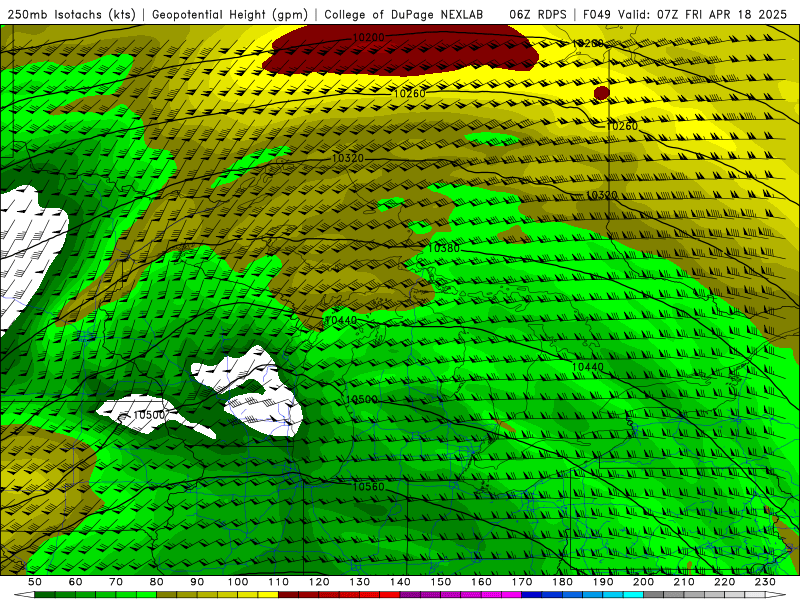The height and width of the screenshot is (600, 800).
Task: Click the '120' label on the color scale
Action: (x=319, y=582)
